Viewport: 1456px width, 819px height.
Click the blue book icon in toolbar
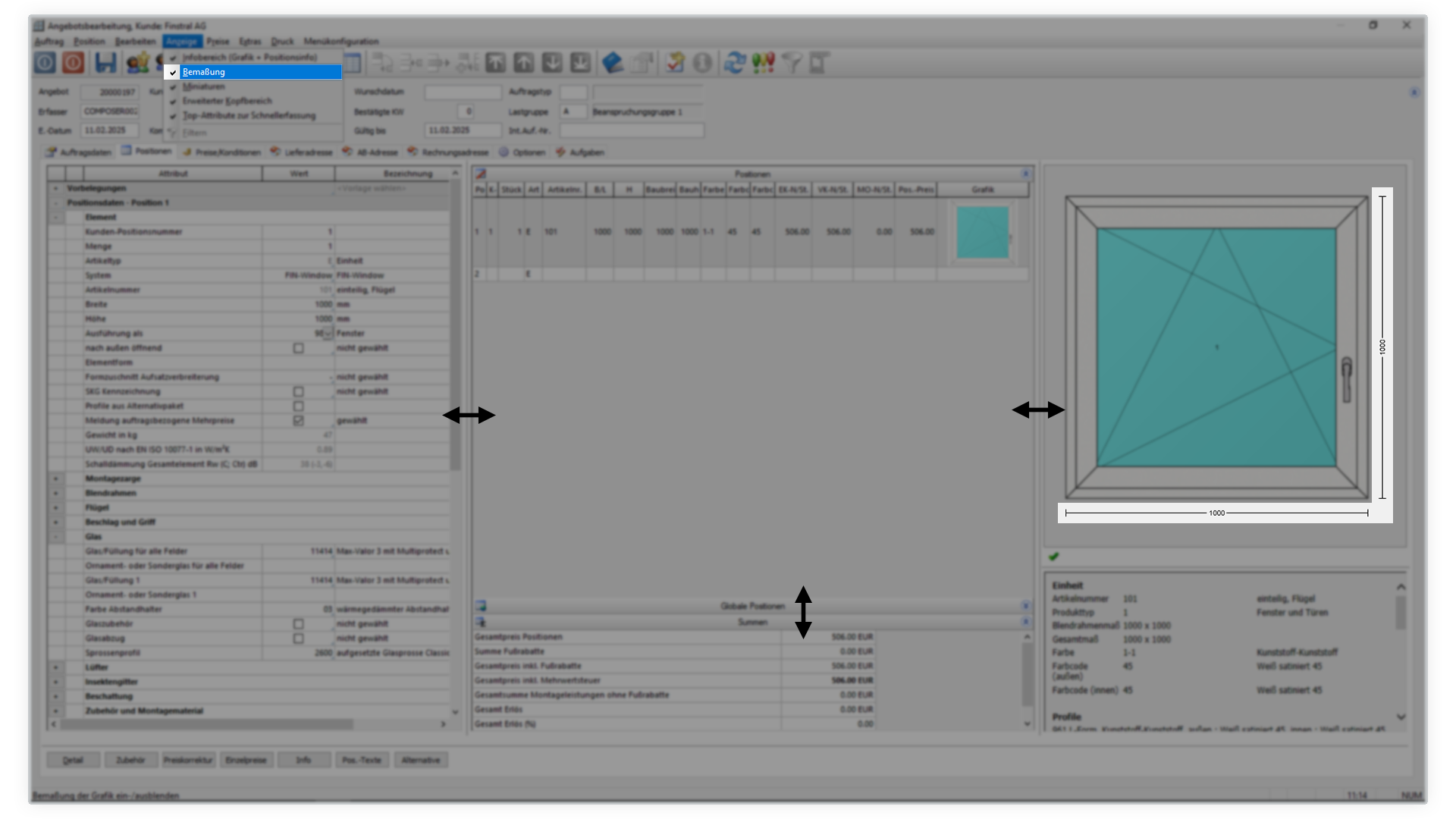(x=613, y=63)
